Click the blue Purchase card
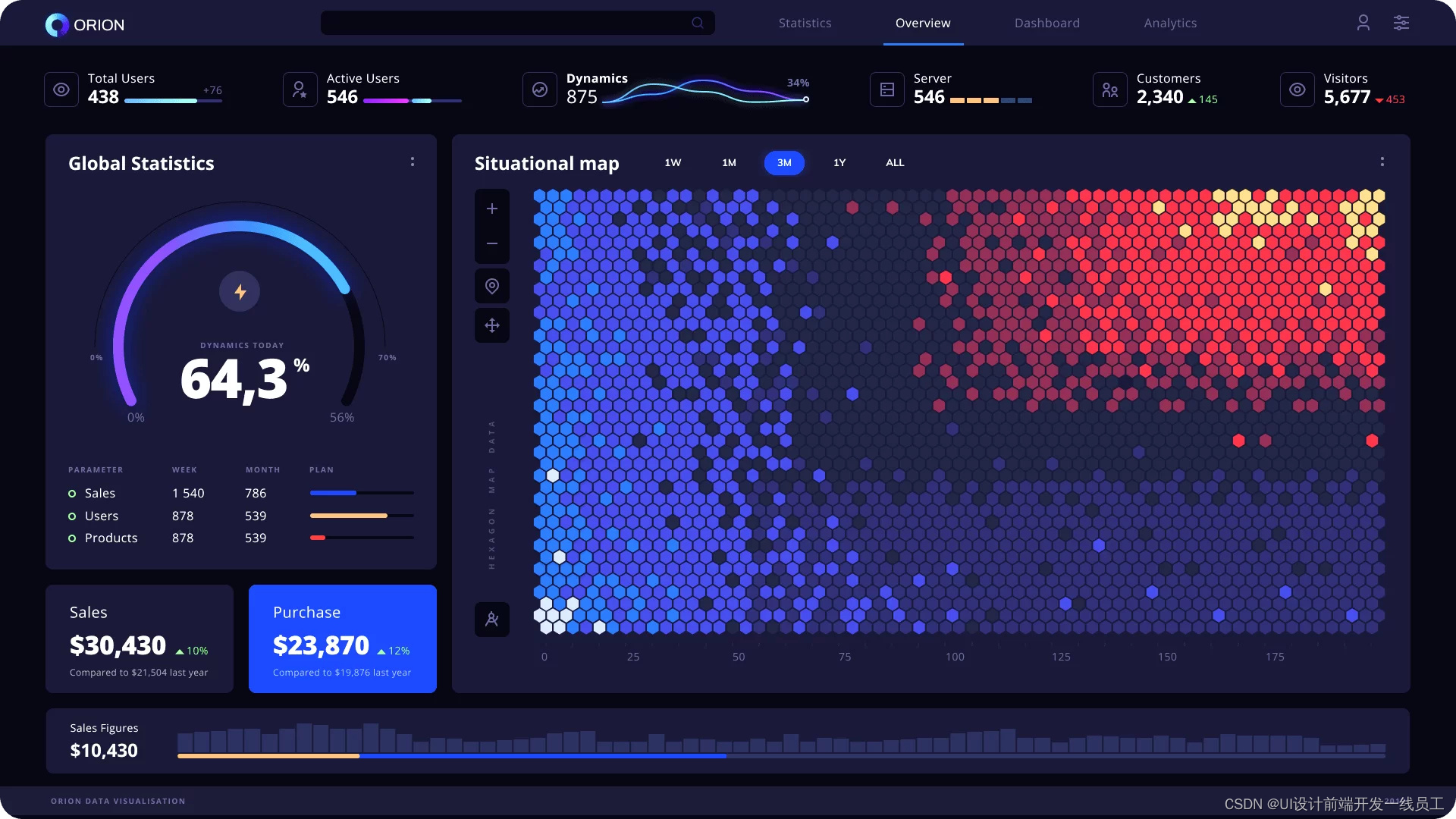Viewport: 1456px width, 819px height. pyautogui.click(x=343, y=639)
